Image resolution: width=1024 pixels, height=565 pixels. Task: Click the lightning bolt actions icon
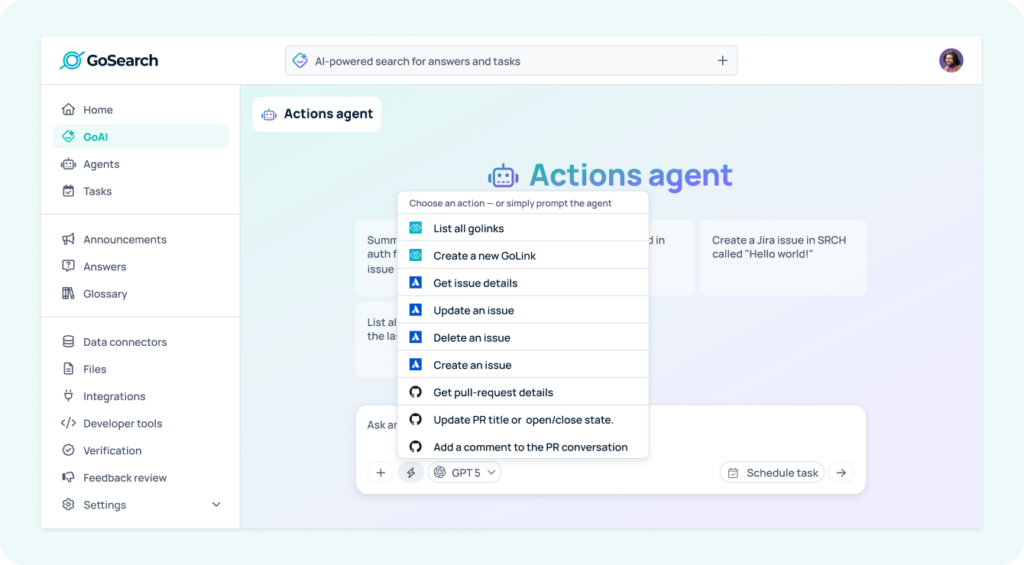point(410,473)
